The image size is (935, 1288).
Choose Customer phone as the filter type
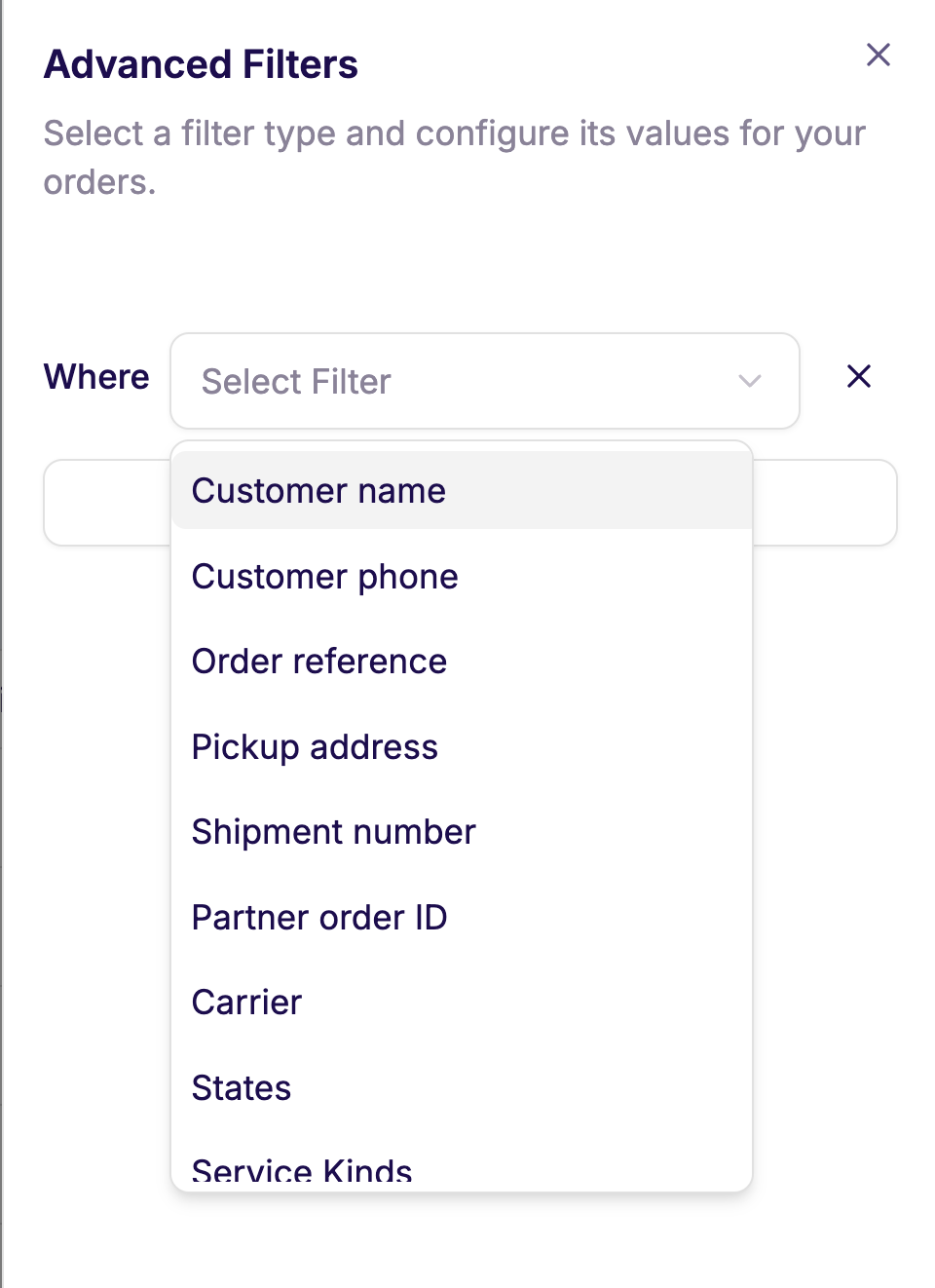pyautogui.click(x=324, y=577)
